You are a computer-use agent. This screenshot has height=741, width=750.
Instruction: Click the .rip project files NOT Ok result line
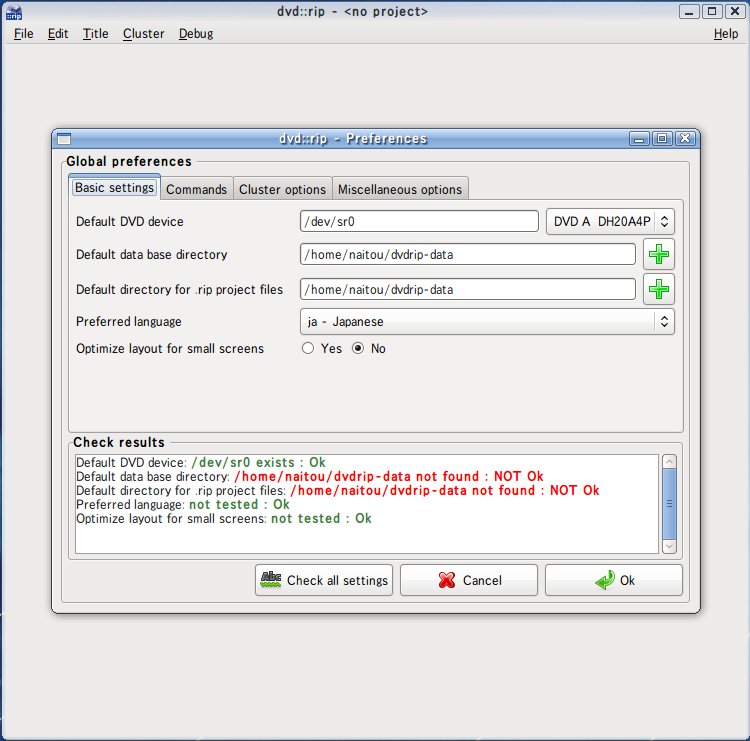pos(445,490)
